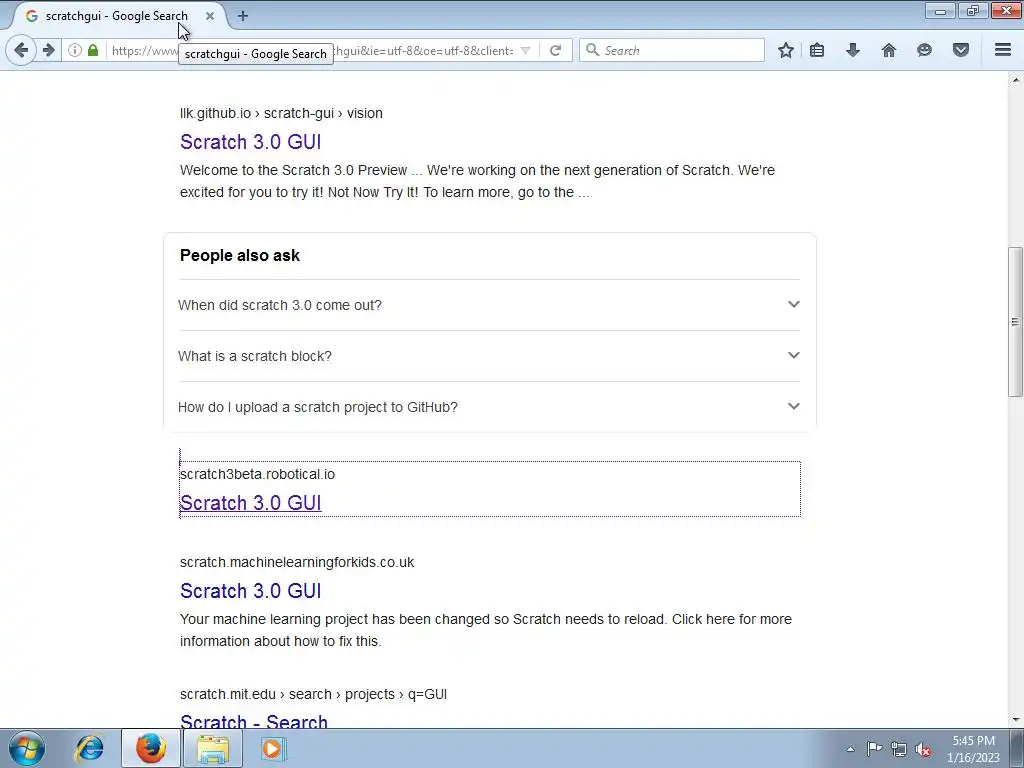The width and height of the screenshot is (1024, 768).
Task: Click the green secure padlock icon
Action: tap(93, 50)
